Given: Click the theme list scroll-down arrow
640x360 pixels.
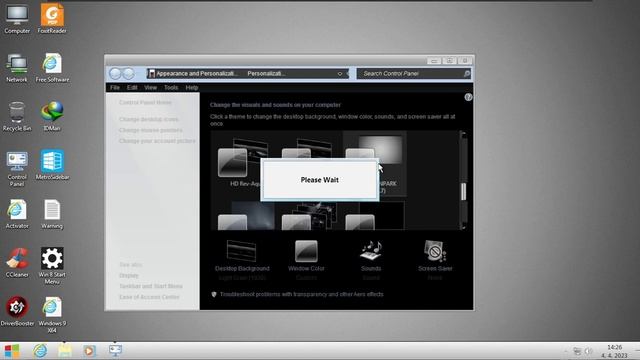Looking at the screenshot, I should pos(463,226).
